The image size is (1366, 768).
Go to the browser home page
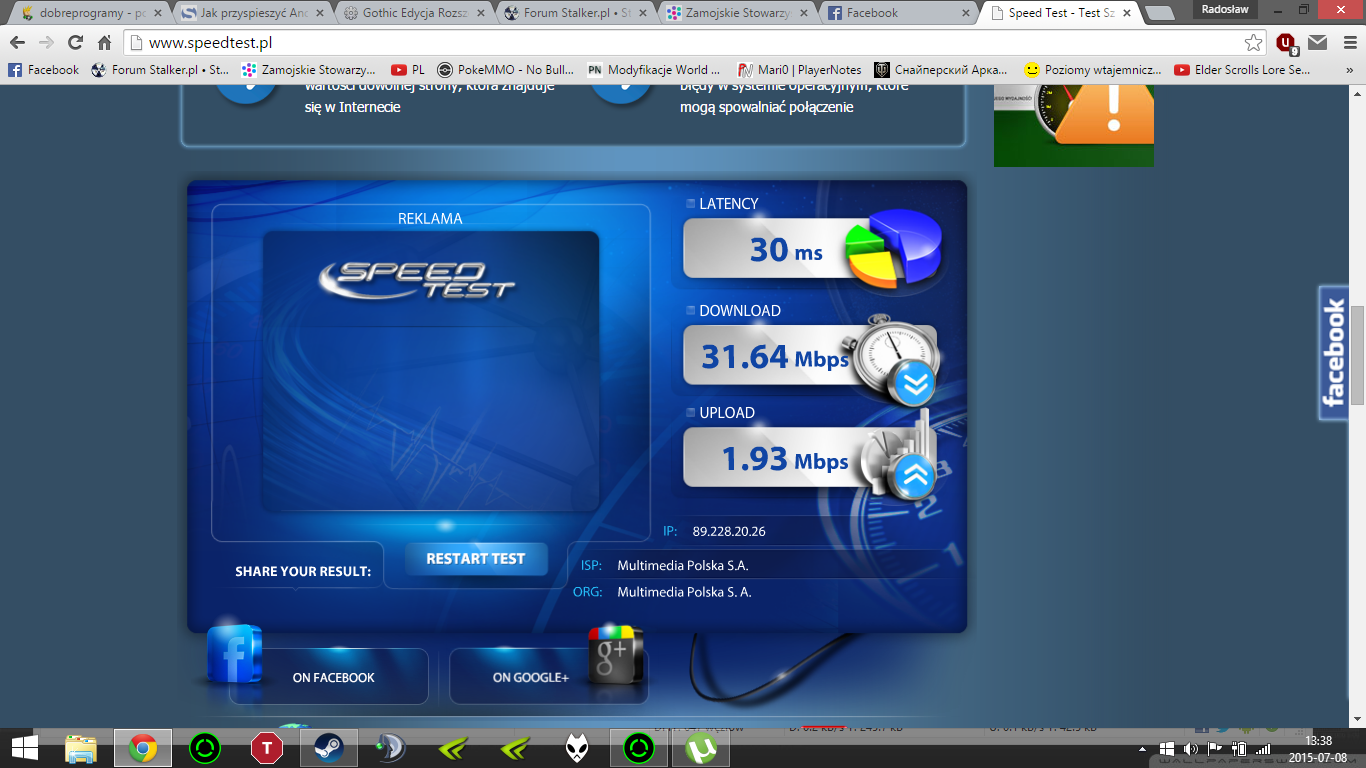coord(104,43)
